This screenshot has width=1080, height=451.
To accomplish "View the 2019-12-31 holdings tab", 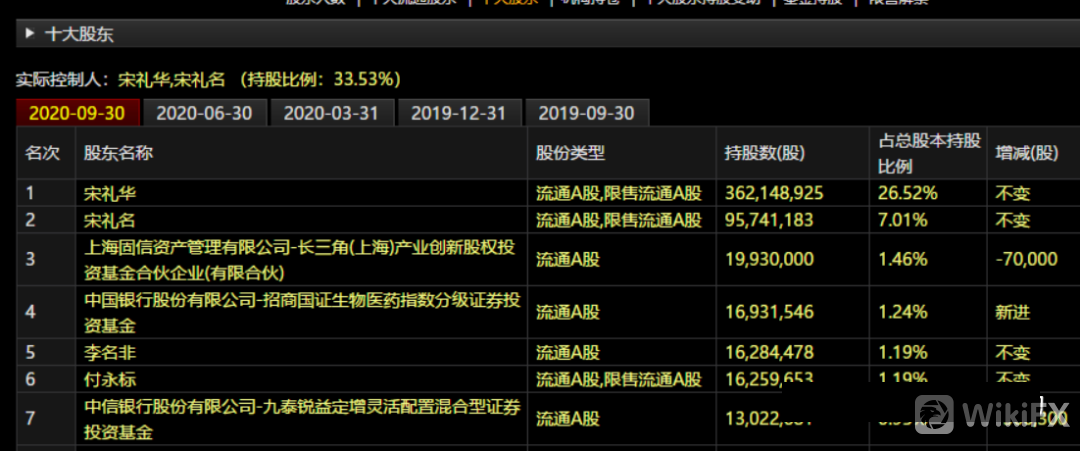I will (x=458, y=113).
